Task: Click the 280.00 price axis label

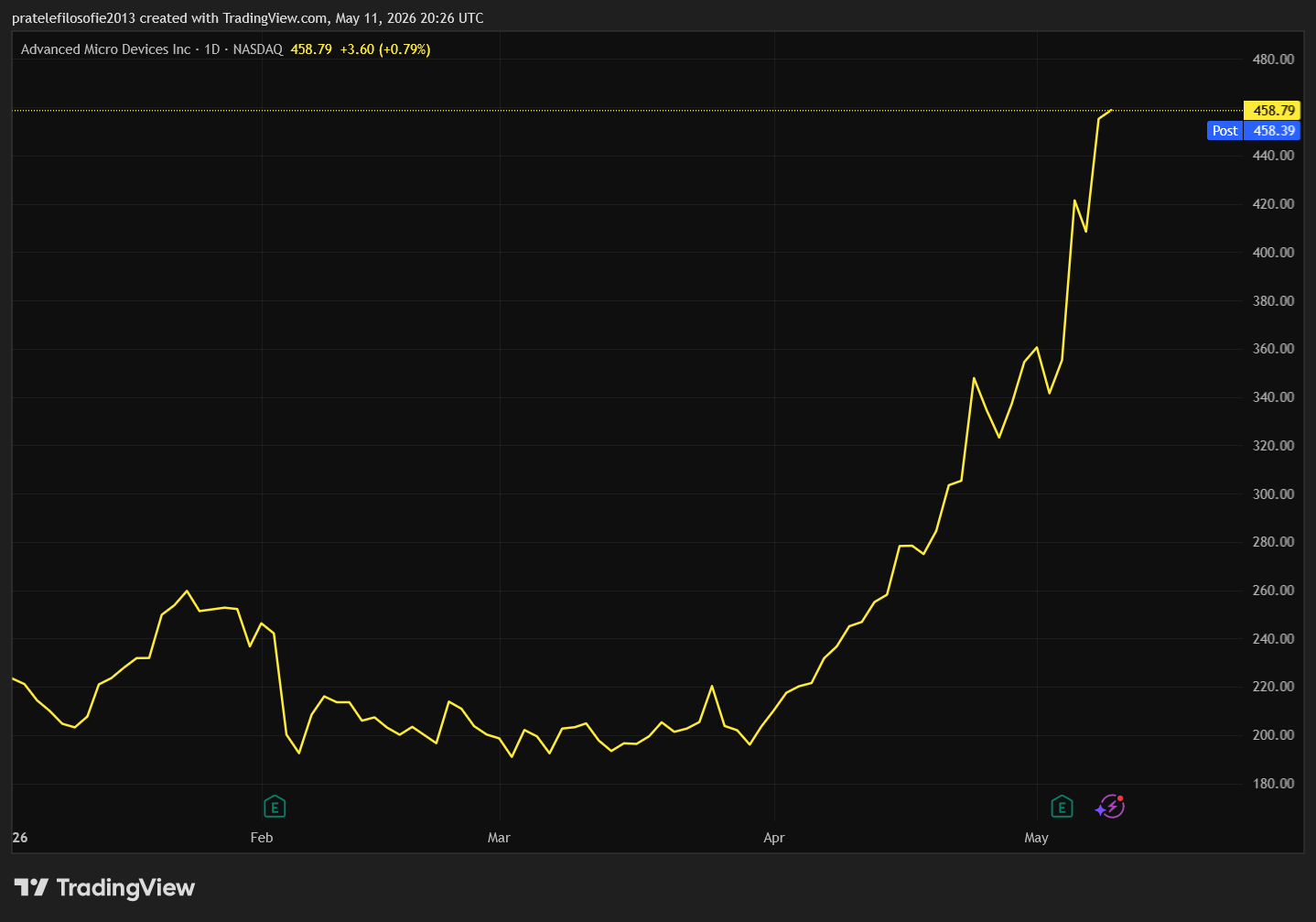Action: coord(1273,542)
